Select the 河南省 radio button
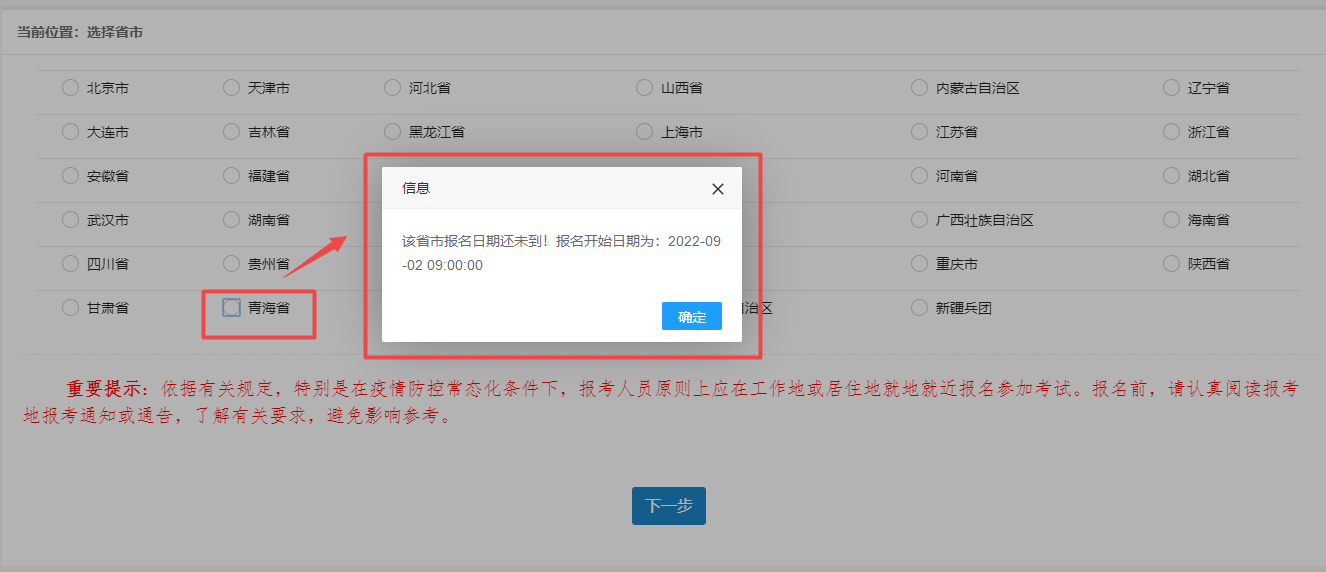Image resolution: width=1326 pixels, height=572 pixels. pyautogui.click(x=919, y=176)
